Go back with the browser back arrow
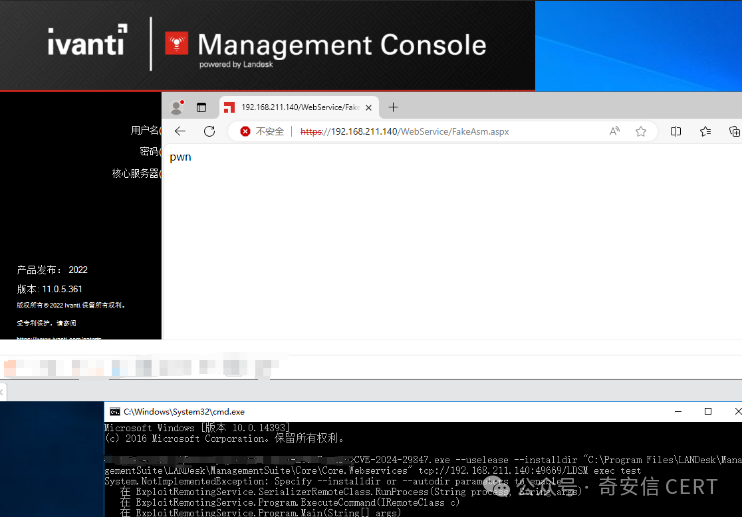 point(180,131)
